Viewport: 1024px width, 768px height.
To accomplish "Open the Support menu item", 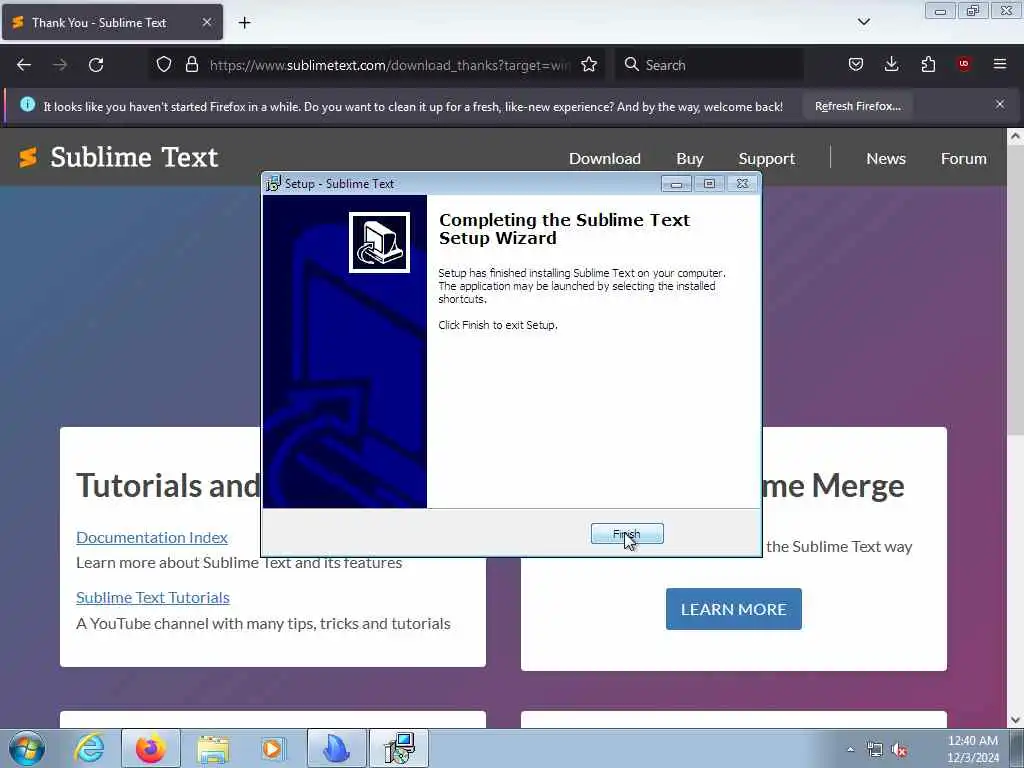I will [x=767, y=159].
